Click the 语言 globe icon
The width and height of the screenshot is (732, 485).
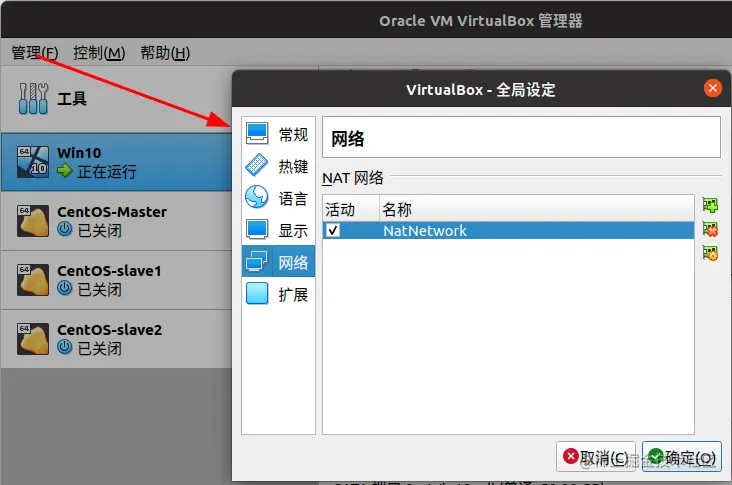tap(257, 197)
